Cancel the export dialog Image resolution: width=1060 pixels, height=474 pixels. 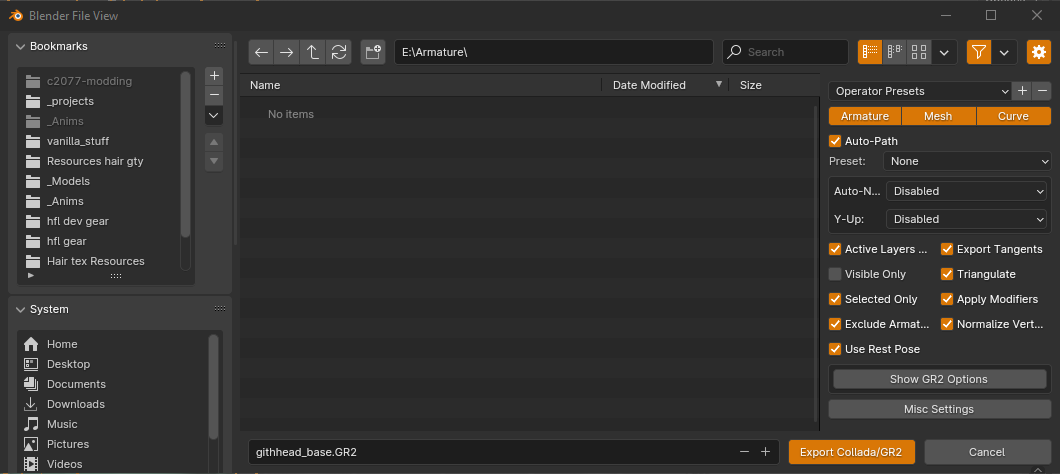[x=987, y=452]
